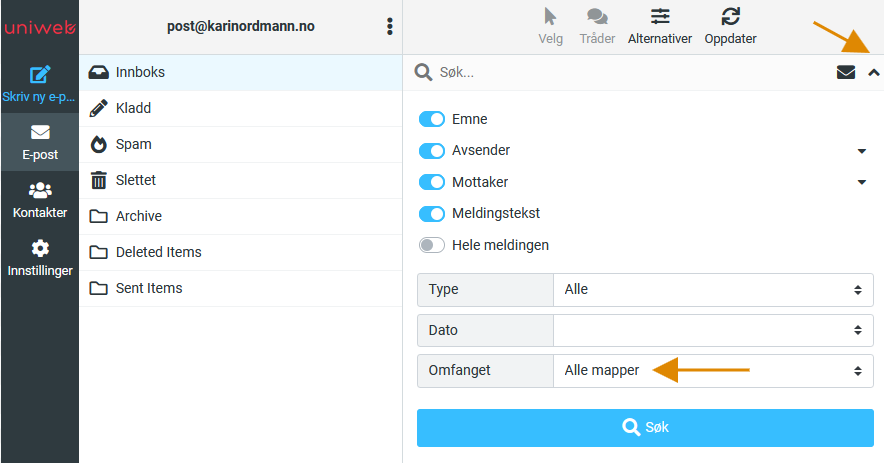The width and height of the screenshot is (884, 463).
Task: Click the envelope filter icon beside search
Action: click(x=846, y=72)
